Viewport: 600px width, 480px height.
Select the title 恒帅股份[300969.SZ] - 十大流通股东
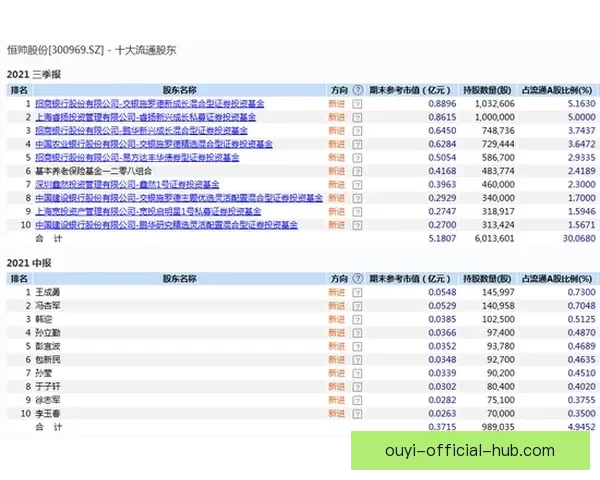pyautogui.click(x=92, y=50)
